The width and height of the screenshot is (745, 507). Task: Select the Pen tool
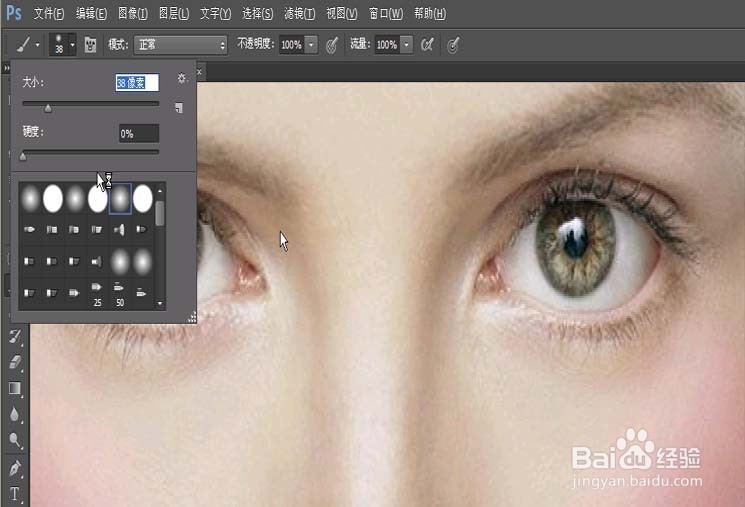click(15, 468)
